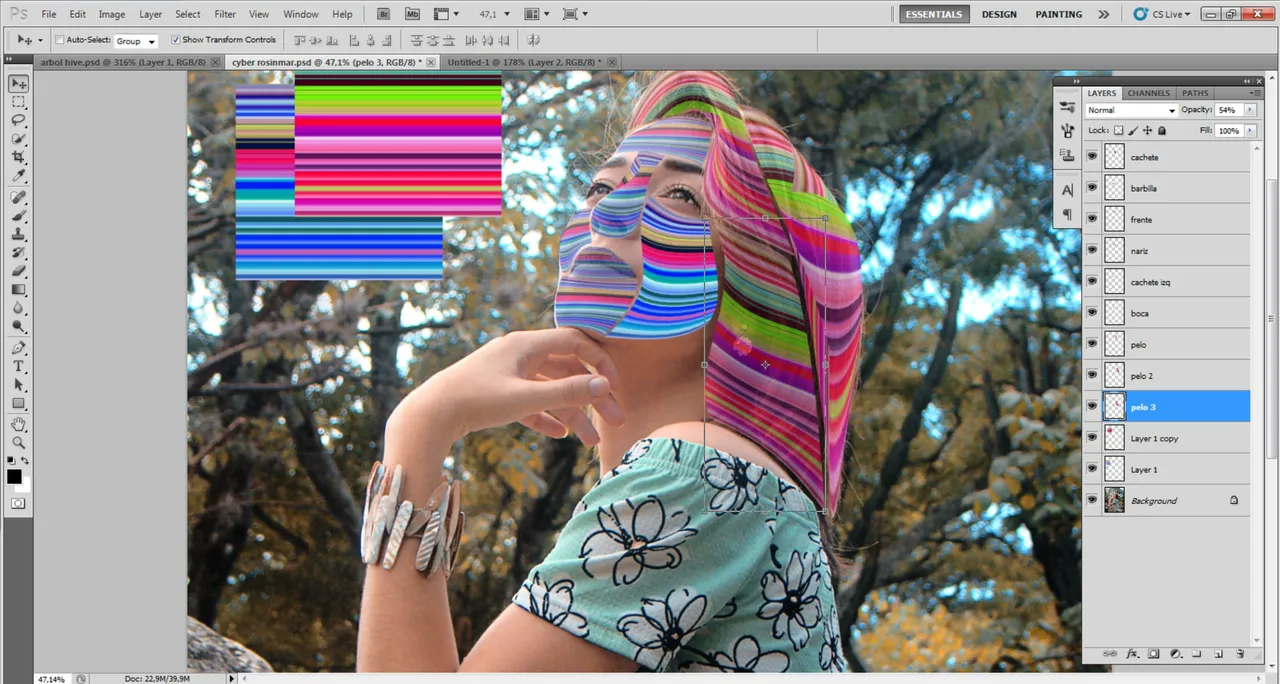Viewport: 1280px width, 684px height.
Task: Switch to the Channels tab
Action: click(1148, 93)
